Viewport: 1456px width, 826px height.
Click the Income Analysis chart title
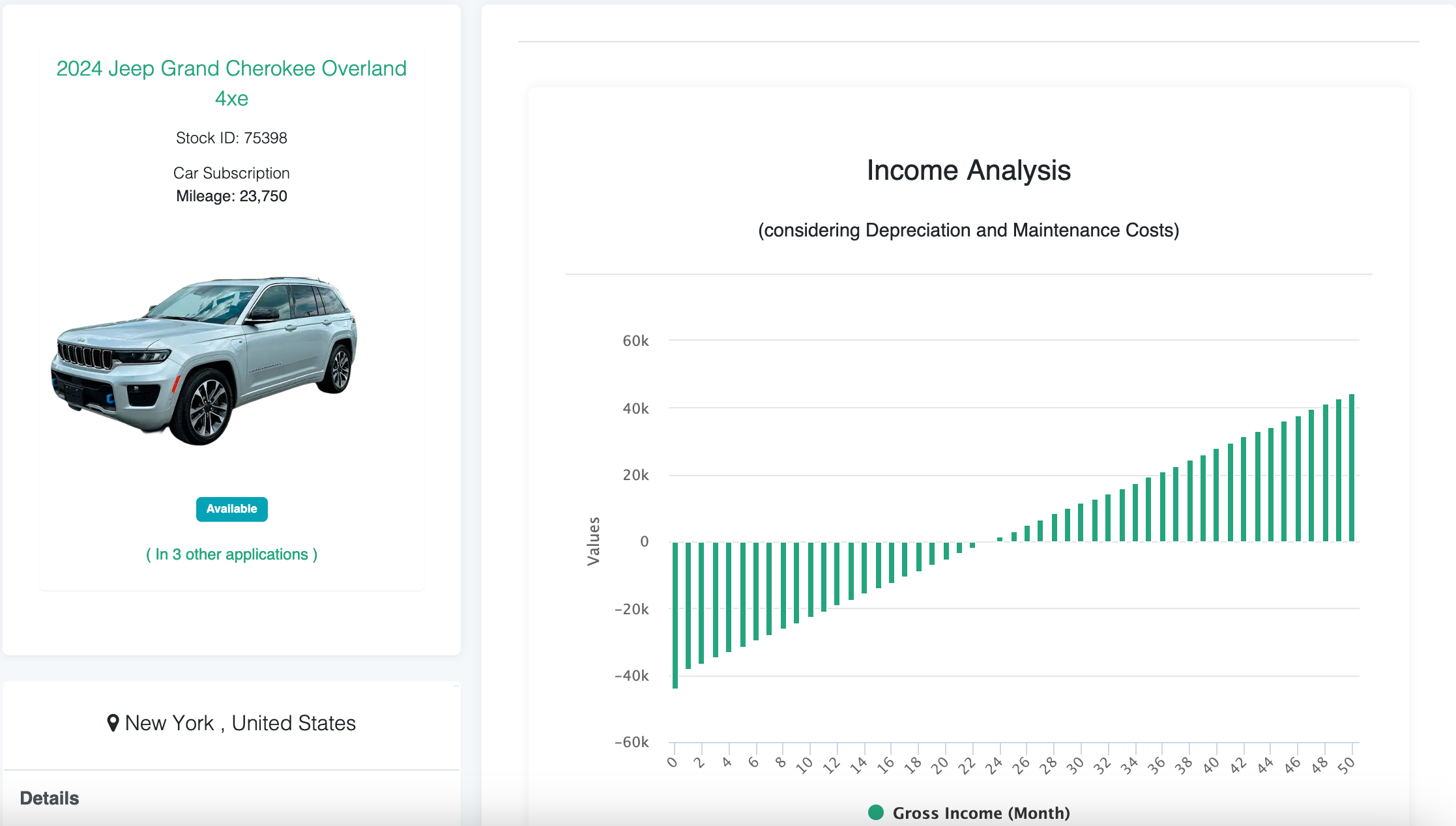968,171
